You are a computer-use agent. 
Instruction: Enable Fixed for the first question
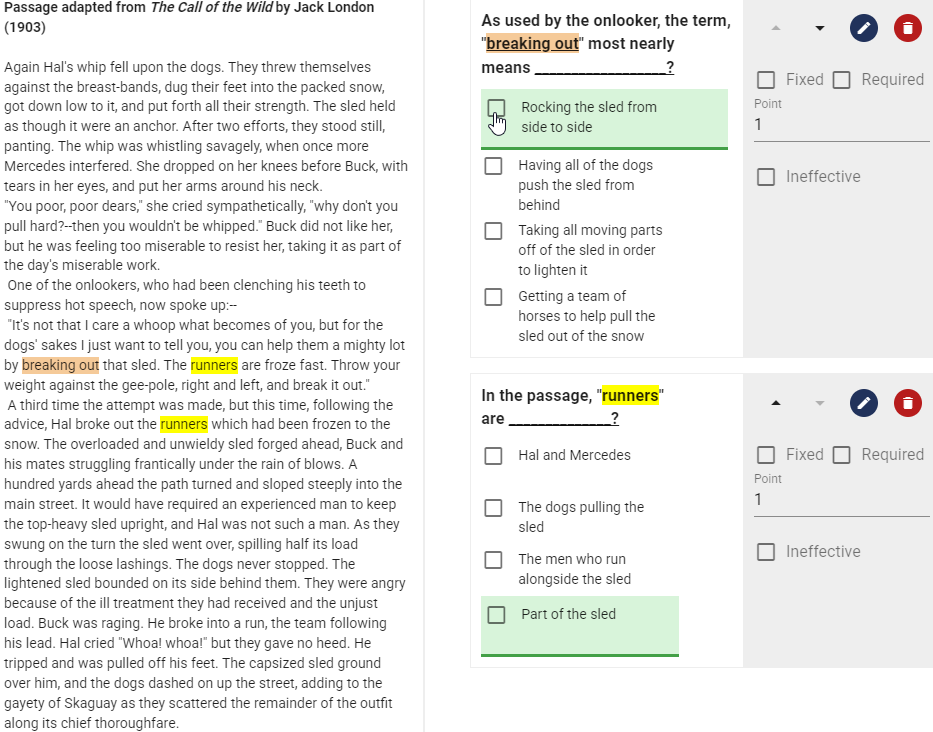766,80
